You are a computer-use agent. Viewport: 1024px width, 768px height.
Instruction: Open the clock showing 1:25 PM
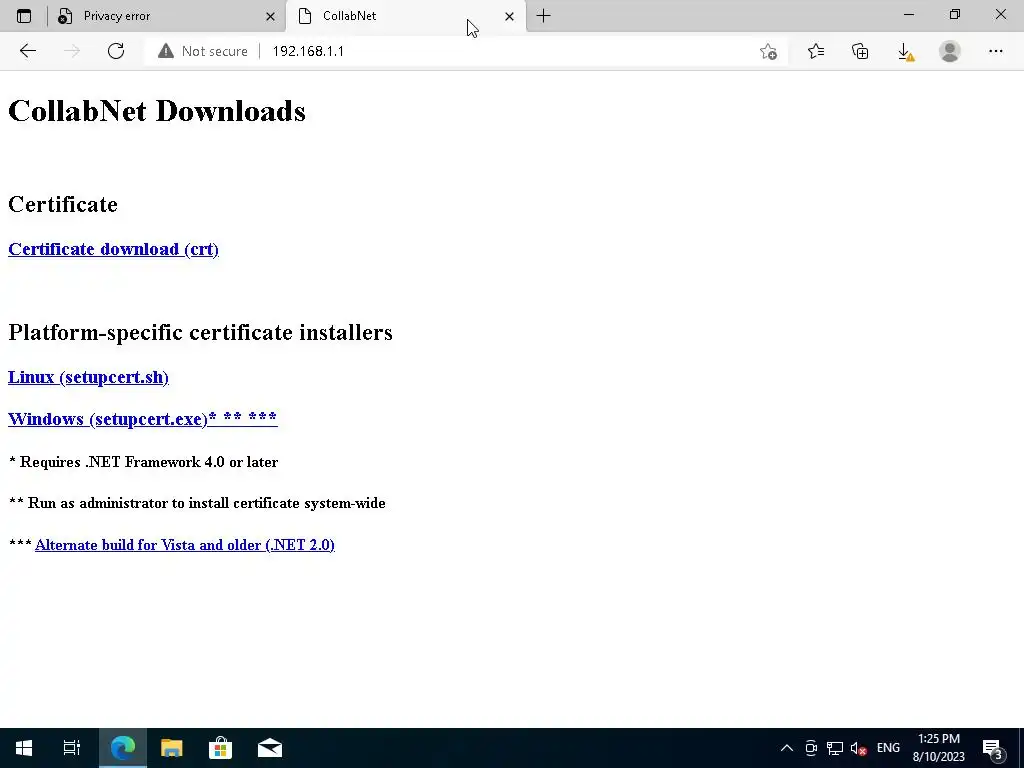(x=938, y=748)
